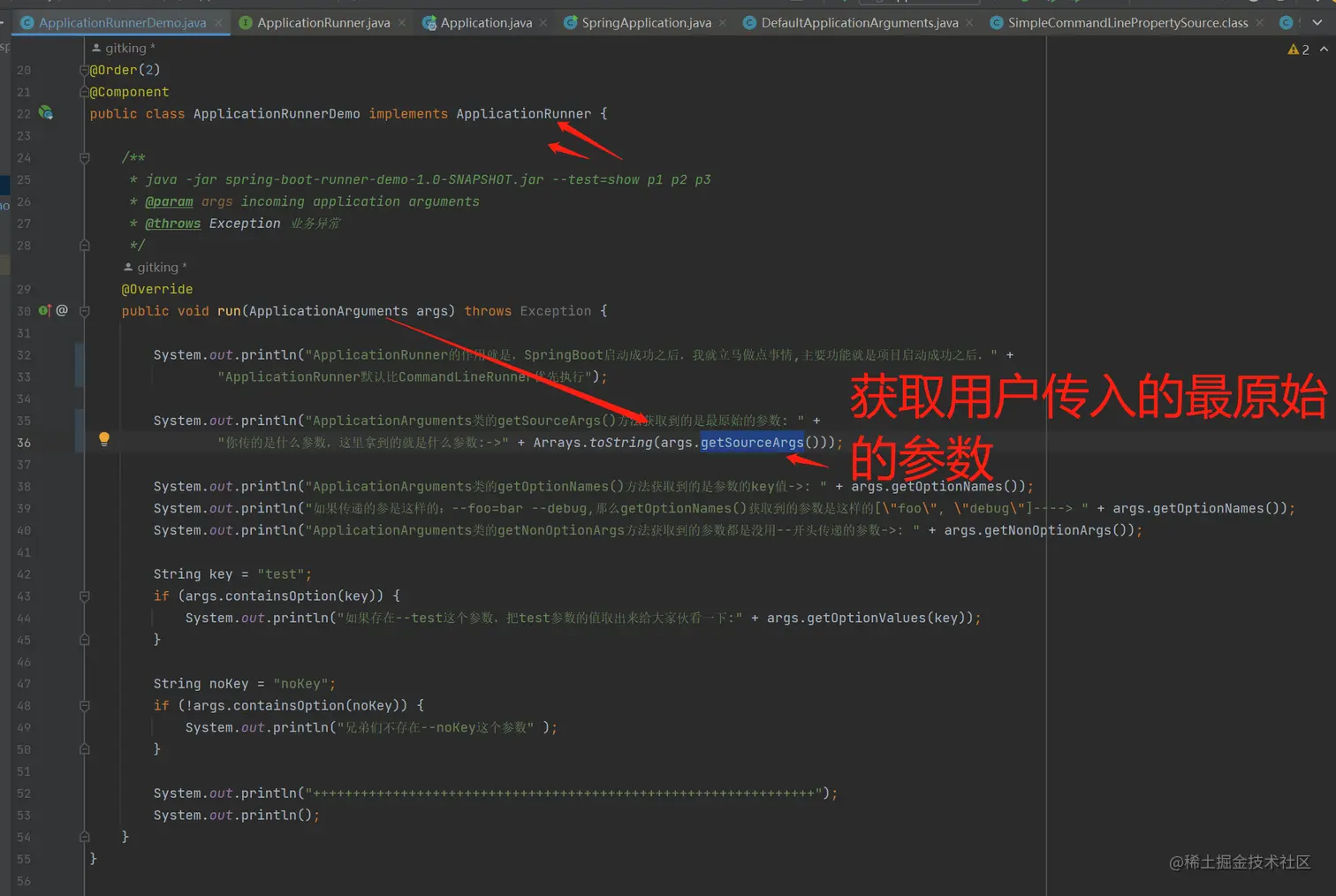
Task: Click the gitking author hint above @Override
Action: (x=155, y=267)
